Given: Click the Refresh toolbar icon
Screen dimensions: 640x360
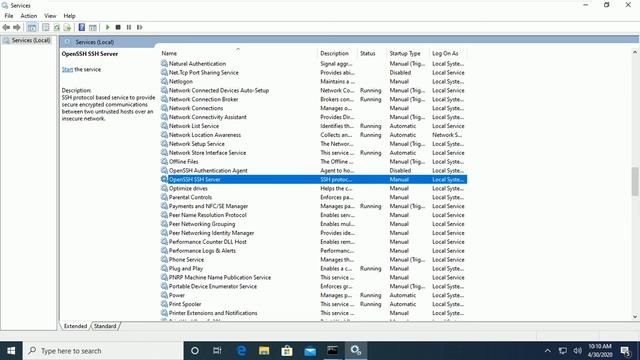Looking at the screenshot, I should click(x=57, y=27).
